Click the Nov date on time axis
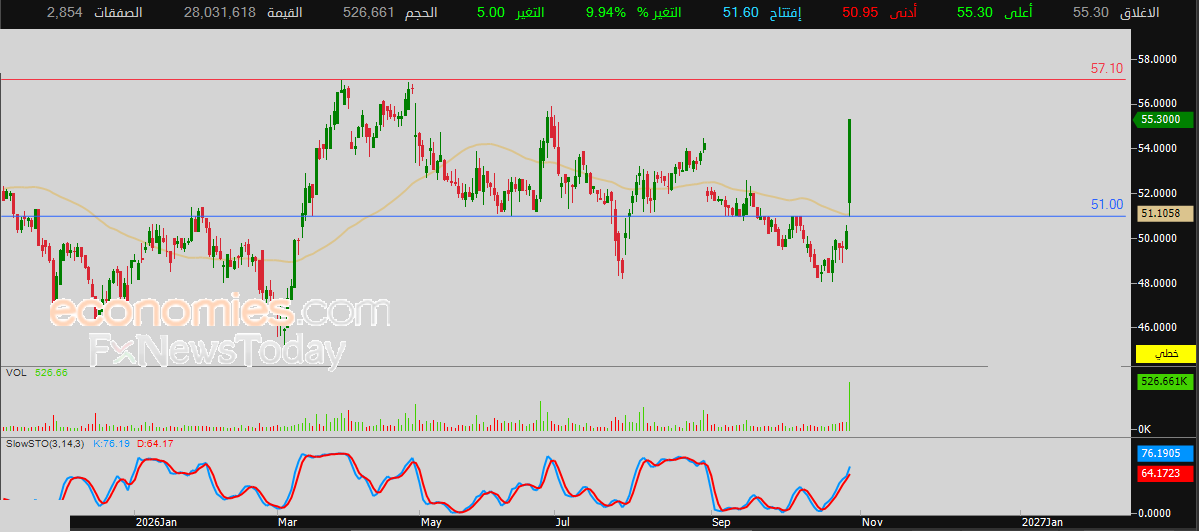 click(x=872, y=522)
